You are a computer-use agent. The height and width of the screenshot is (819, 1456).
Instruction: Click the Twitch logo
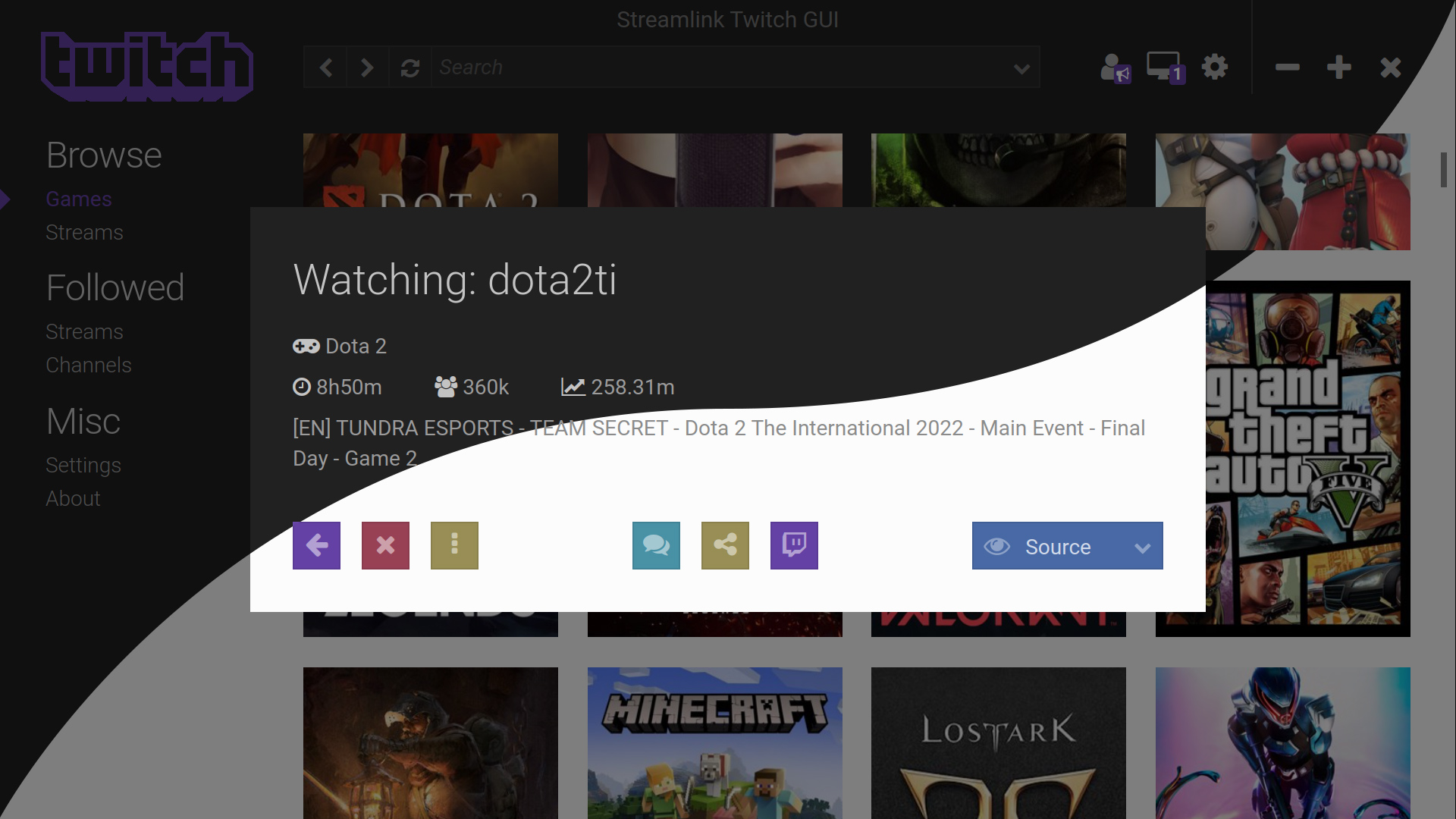[x=146, y=67]
